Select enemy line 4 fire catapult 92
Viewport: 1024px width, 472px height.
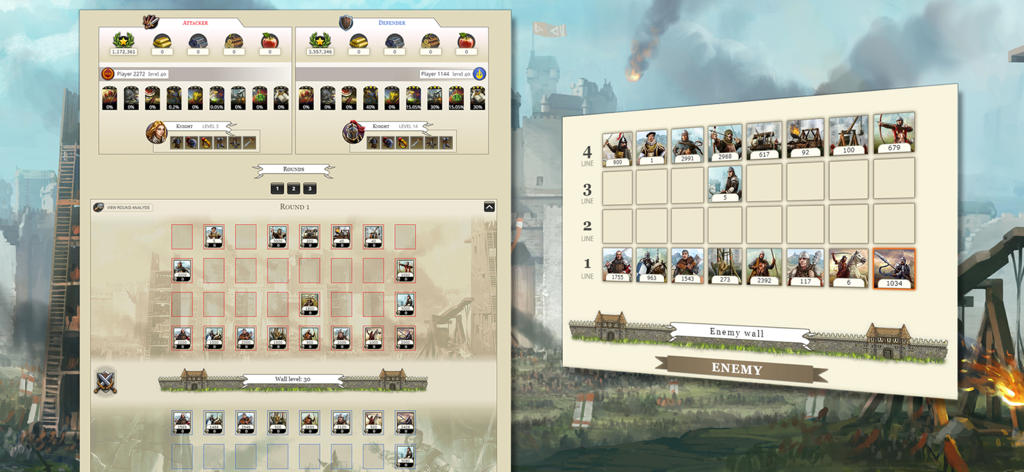click(805, 138)
